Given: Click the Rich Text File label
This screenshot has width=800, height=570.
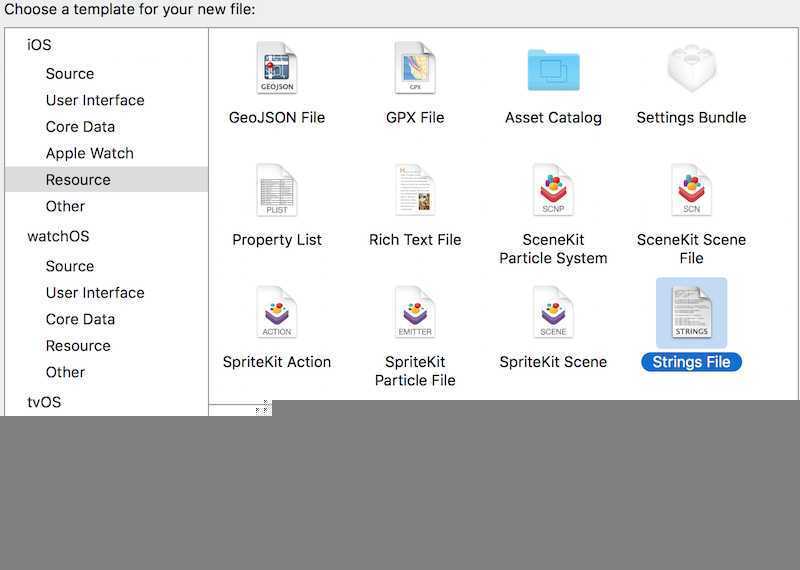Looking at the screenshot, I should (415, 240).
